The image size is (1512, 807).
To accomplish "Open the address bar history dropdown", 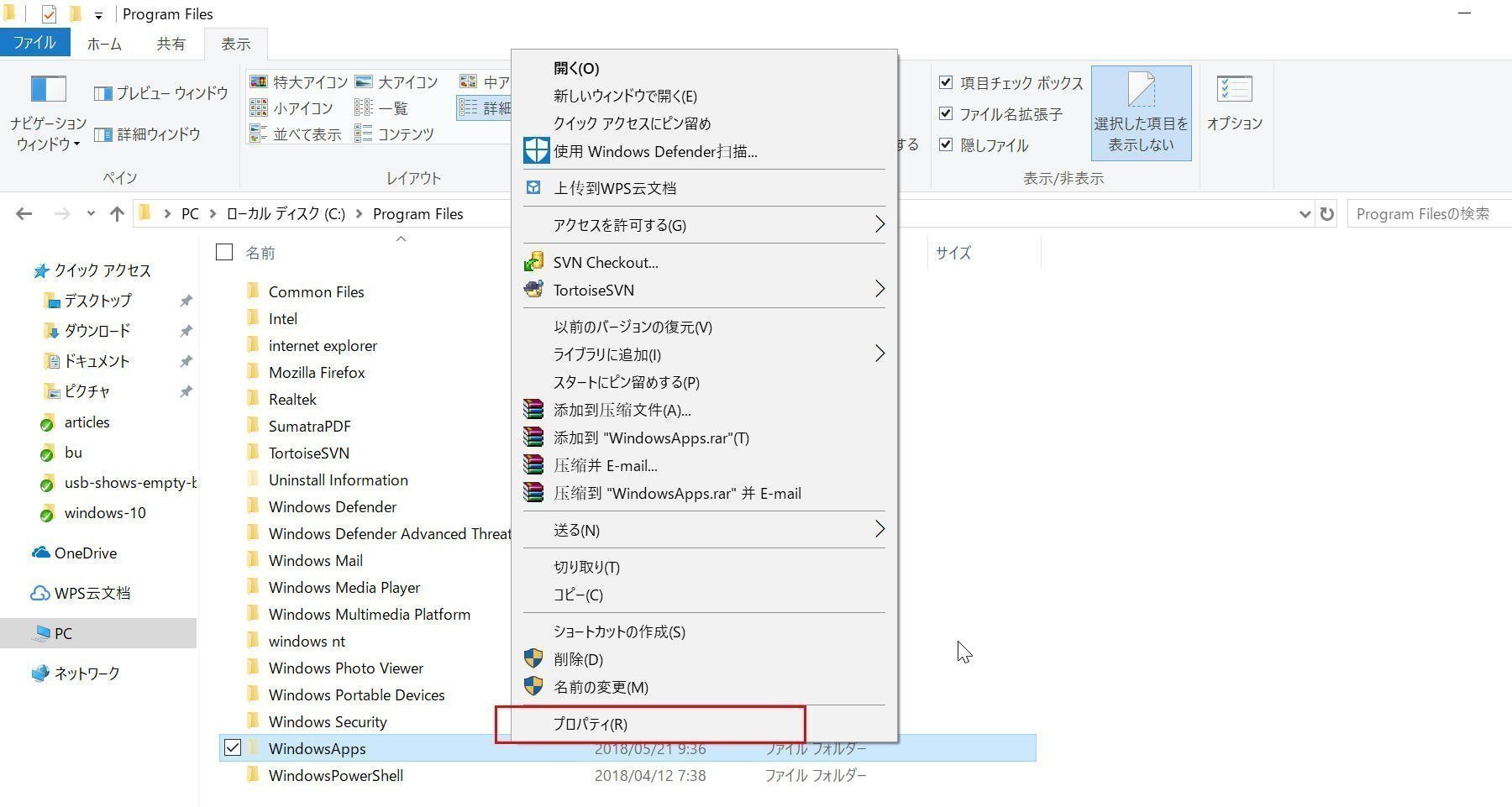I will (x=1305, y=214).
